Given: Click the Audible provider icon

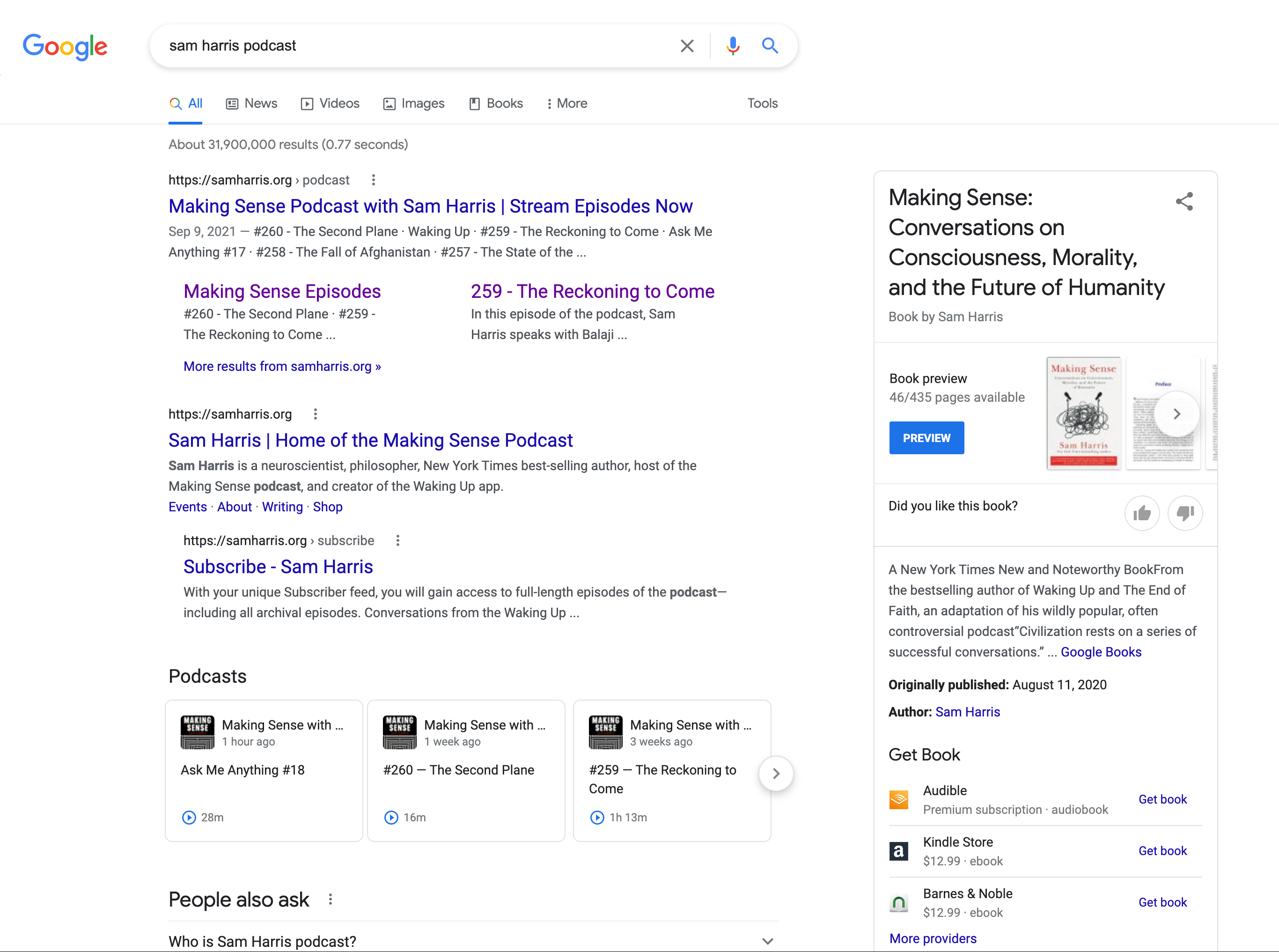Looking at the screenshot, I should point(899,800).
